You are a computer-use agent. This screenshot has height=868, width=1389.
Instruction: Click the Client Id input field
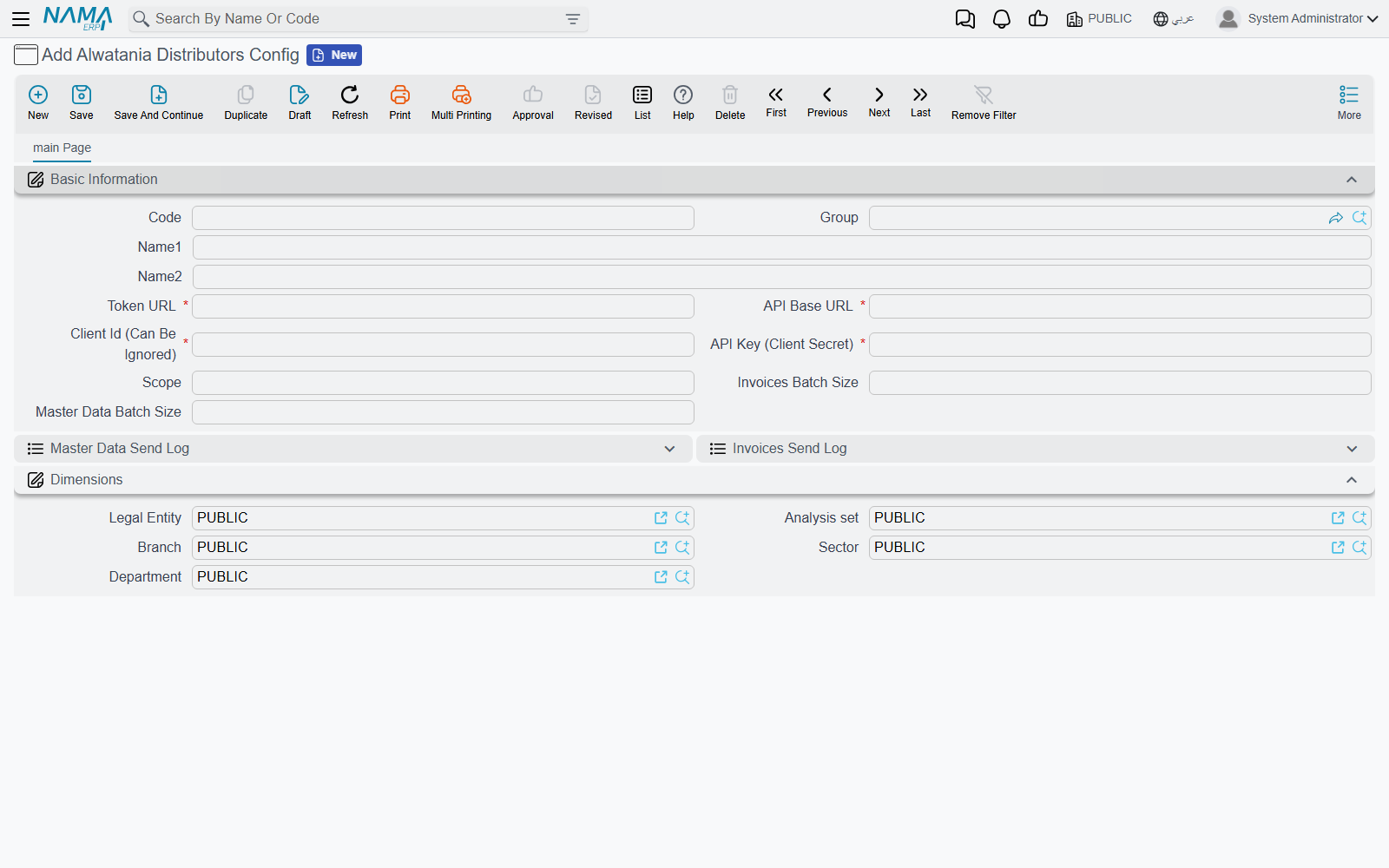coord(443,345)
